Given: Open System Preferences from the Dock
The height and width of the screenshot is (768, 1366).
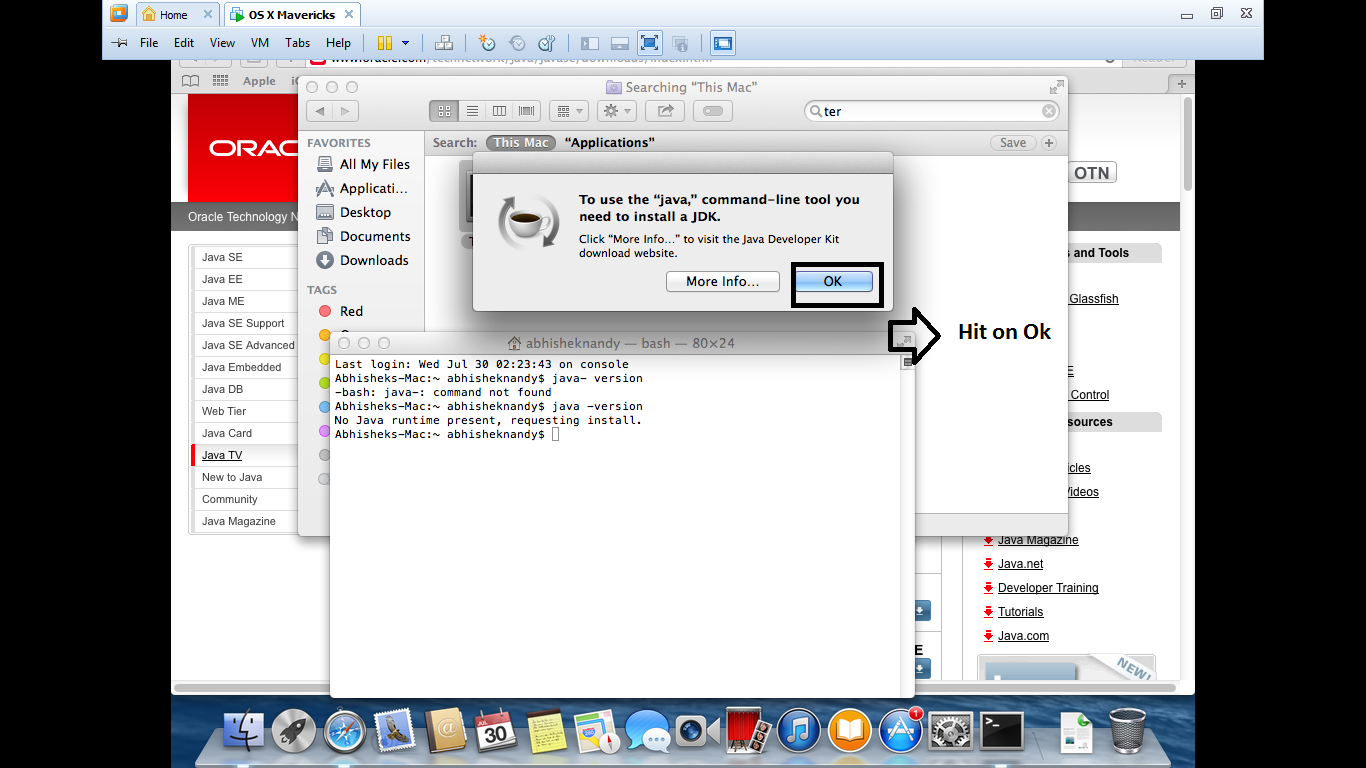Looking at the screenshot, I should 950,731.
